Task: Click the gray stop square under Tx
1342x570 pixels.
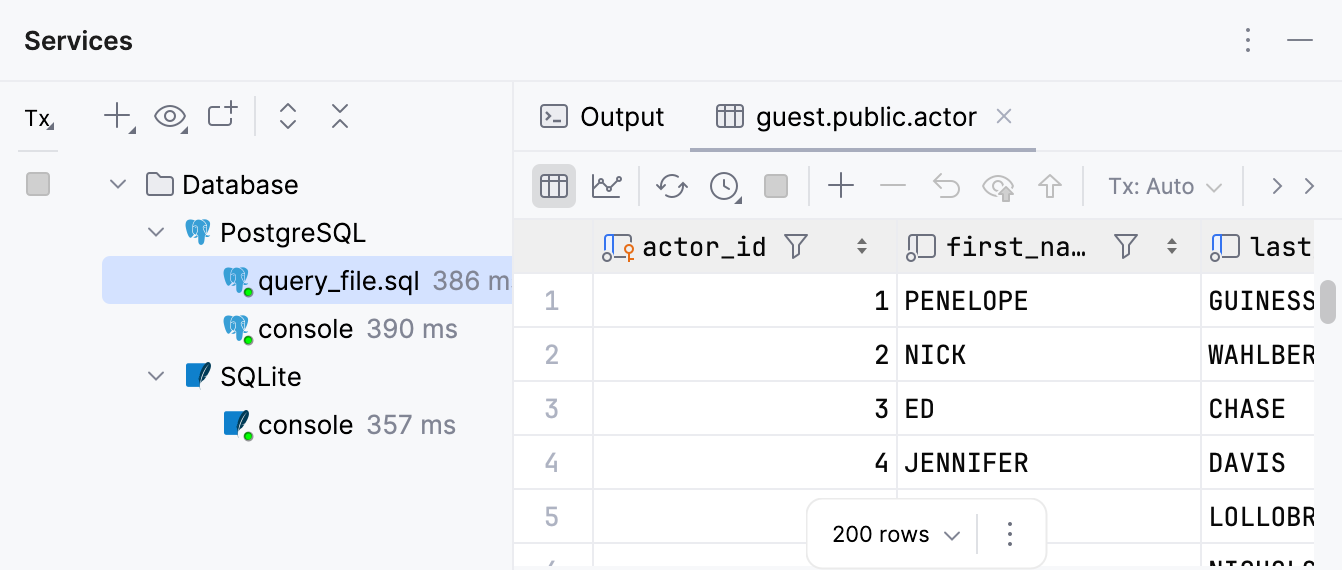Action: tap(38, 184)
